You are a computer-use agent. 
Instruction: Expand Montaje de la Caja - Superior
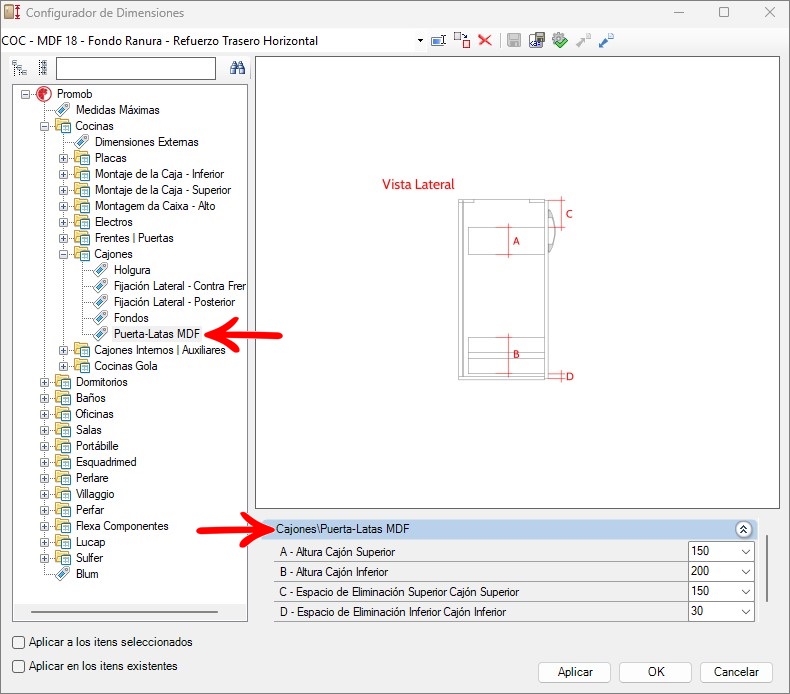[x=63, y=191]
